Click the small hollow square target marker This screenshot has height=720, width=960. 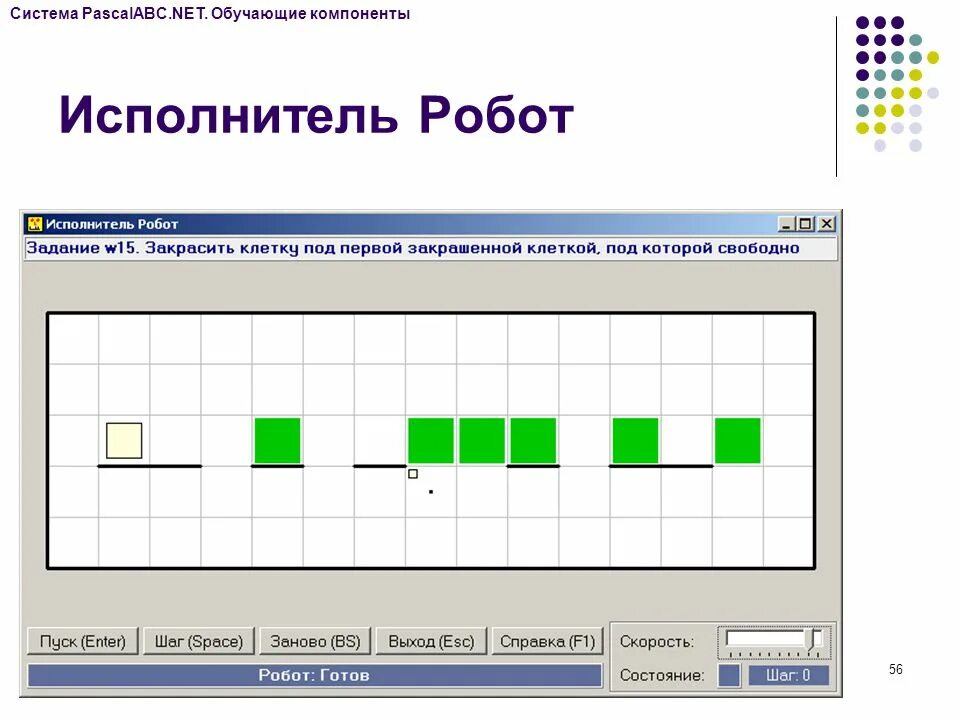413,474
